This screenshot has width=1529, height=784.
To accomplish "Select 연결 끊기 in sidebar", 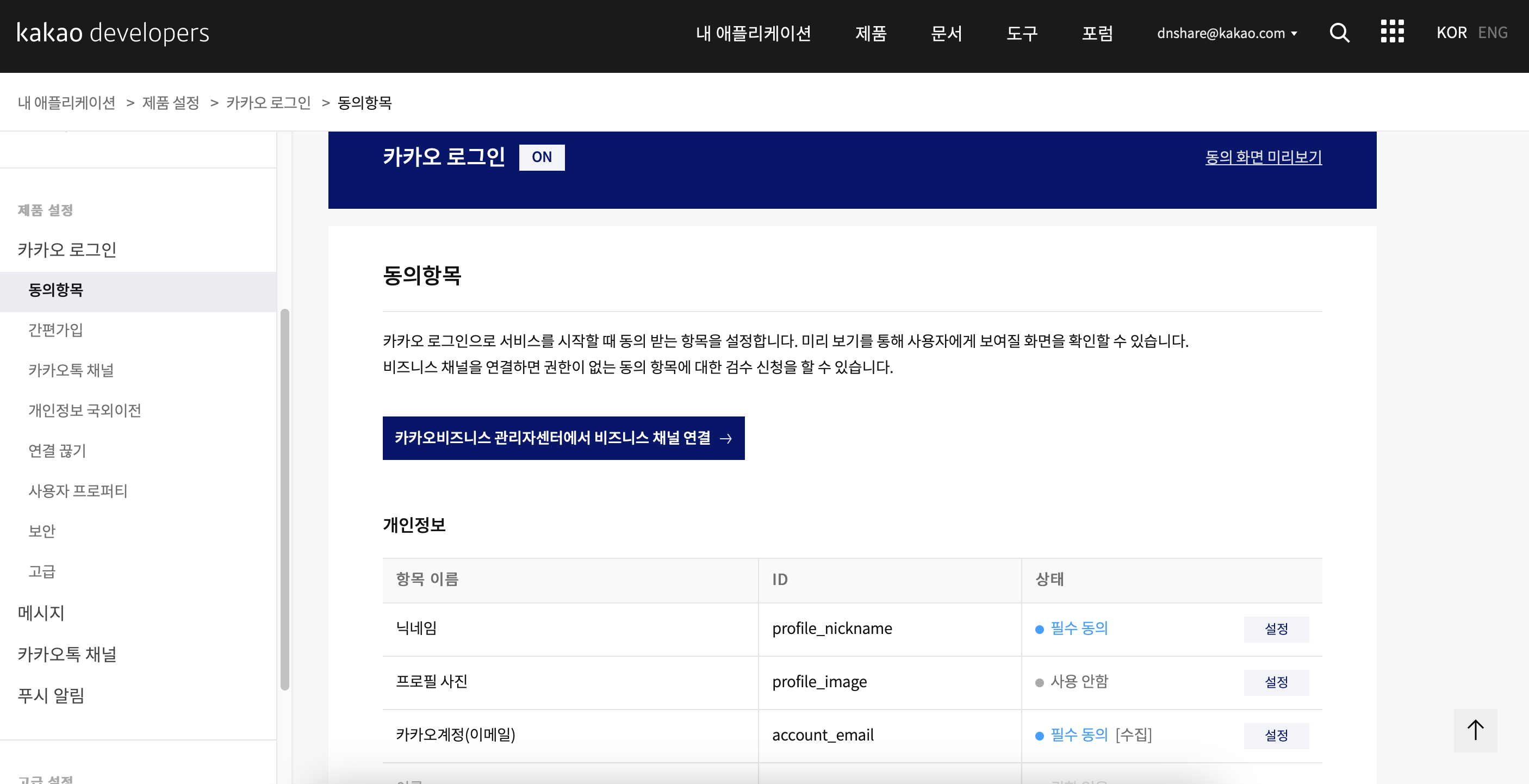I will coord(58,451).
